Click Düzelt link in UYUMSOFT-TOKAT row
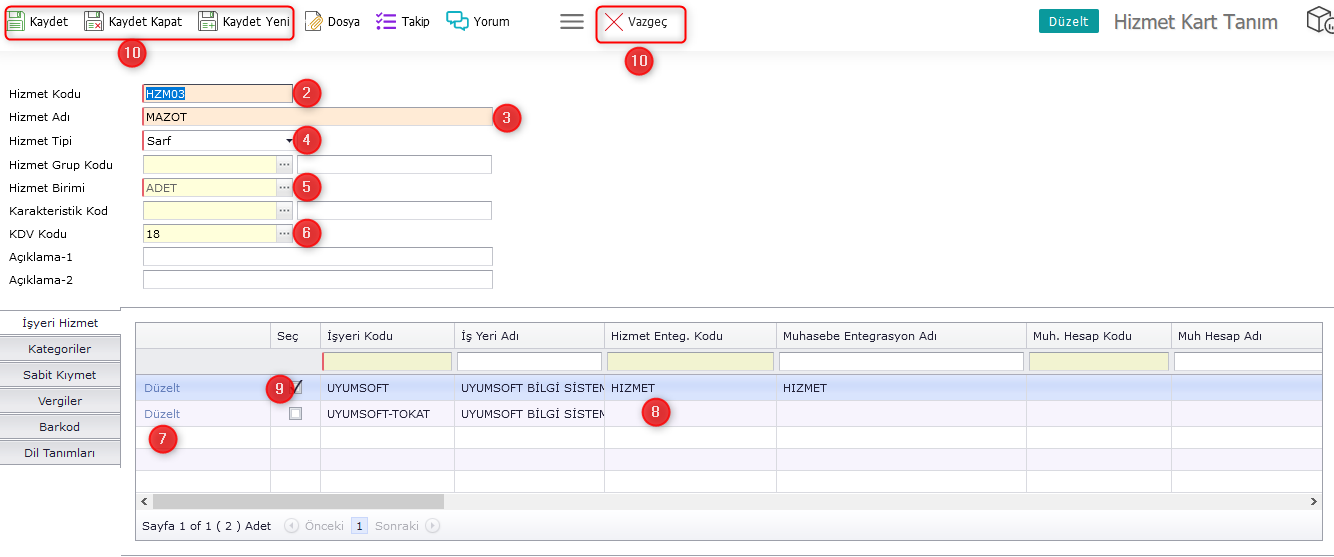 coord(162,414)
